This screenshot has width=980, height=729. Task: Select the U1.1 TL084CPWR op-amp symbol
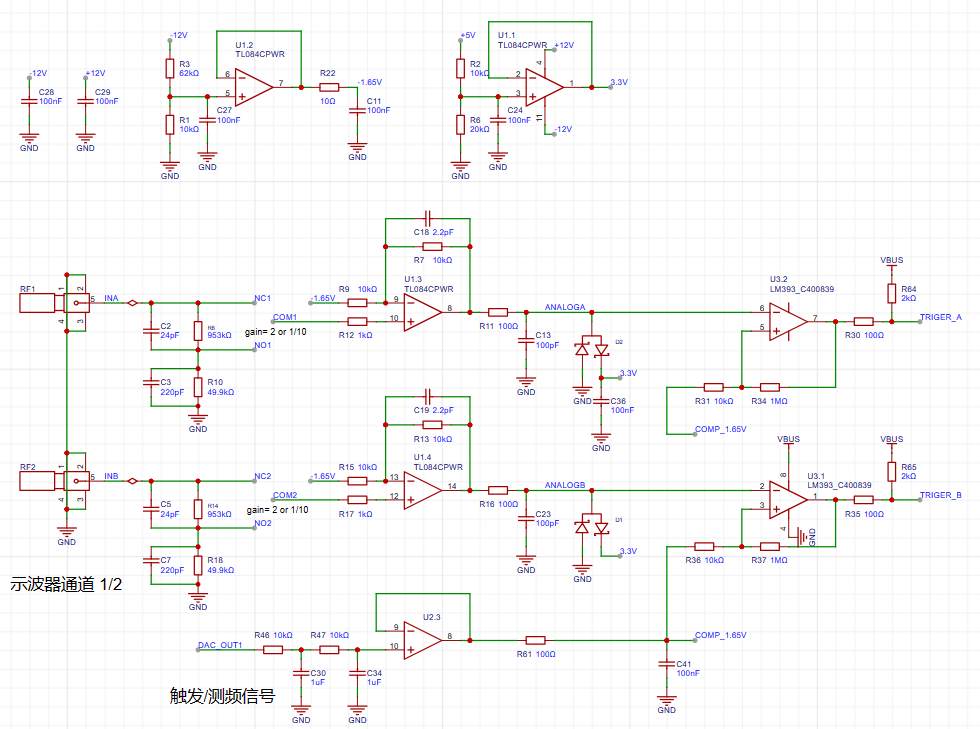[544, 87]
